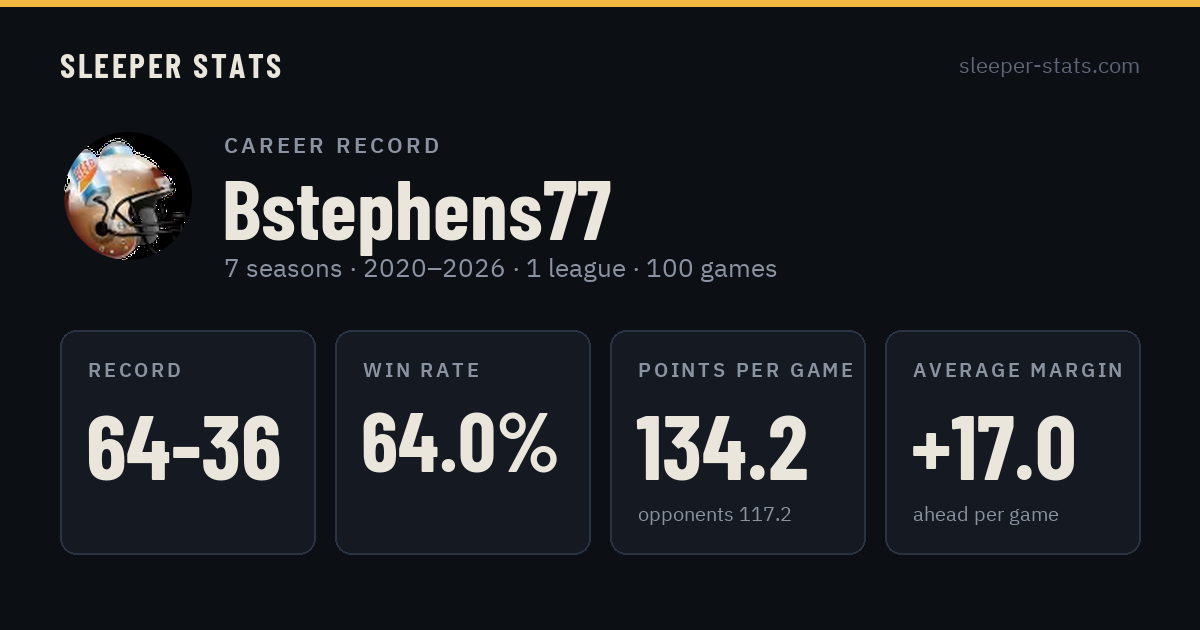Click the CAREER RECORD label
This screenshot has width=1200, height=630.
(332, 146)
